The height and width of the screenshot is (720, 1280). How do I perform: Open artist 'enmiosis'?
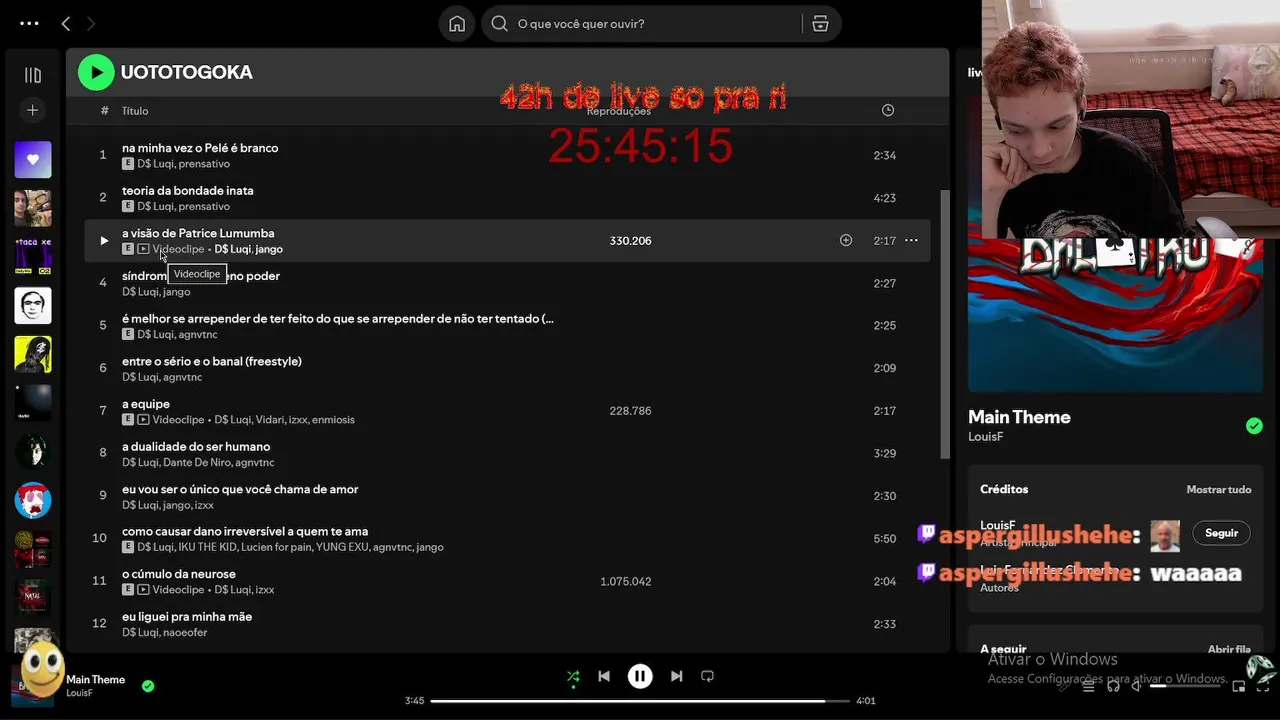coord(333,420)
